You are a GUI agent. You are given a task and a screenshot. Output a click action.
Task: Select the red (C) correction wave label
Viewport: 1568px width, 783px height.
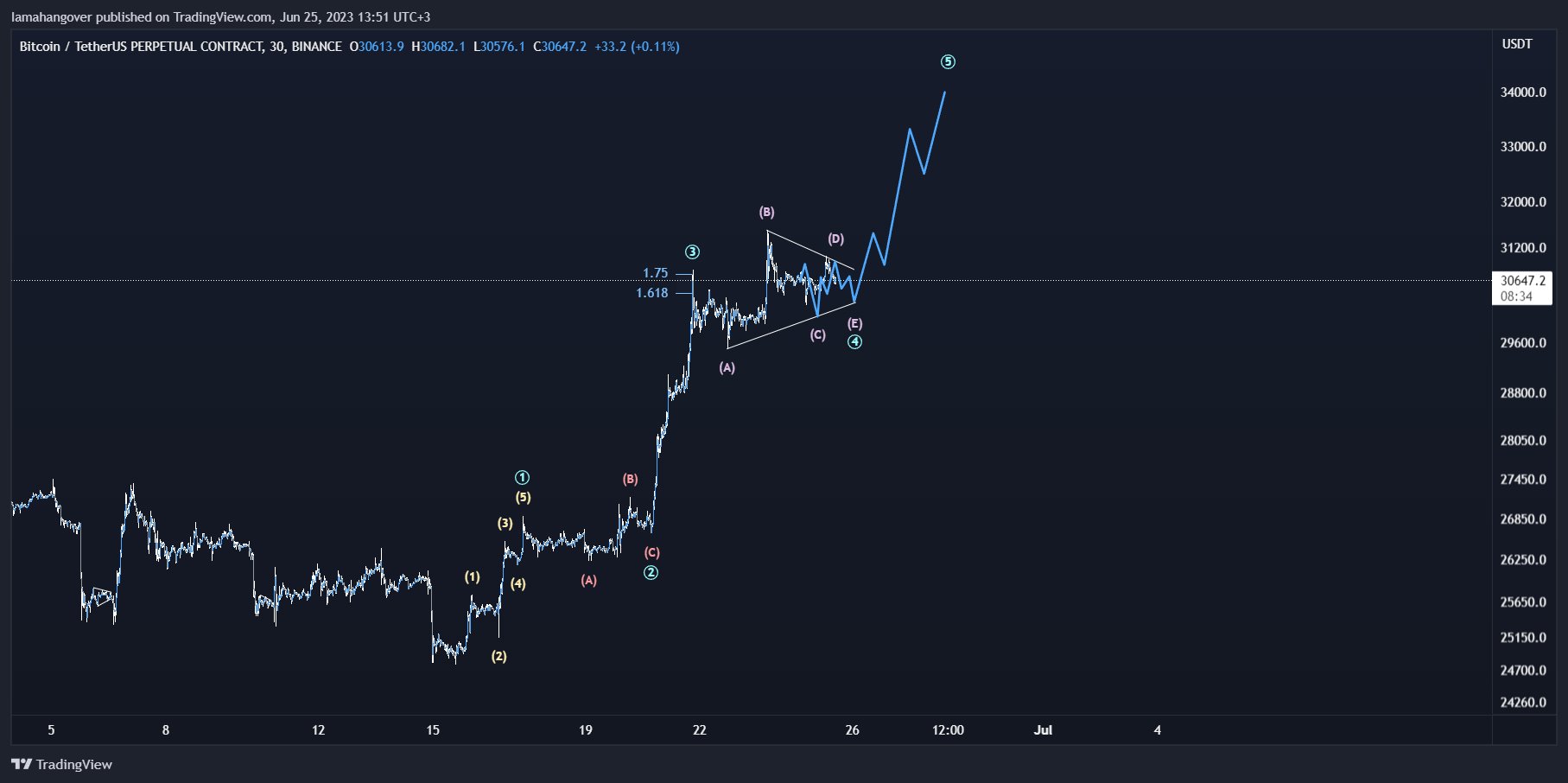point(652,553)
